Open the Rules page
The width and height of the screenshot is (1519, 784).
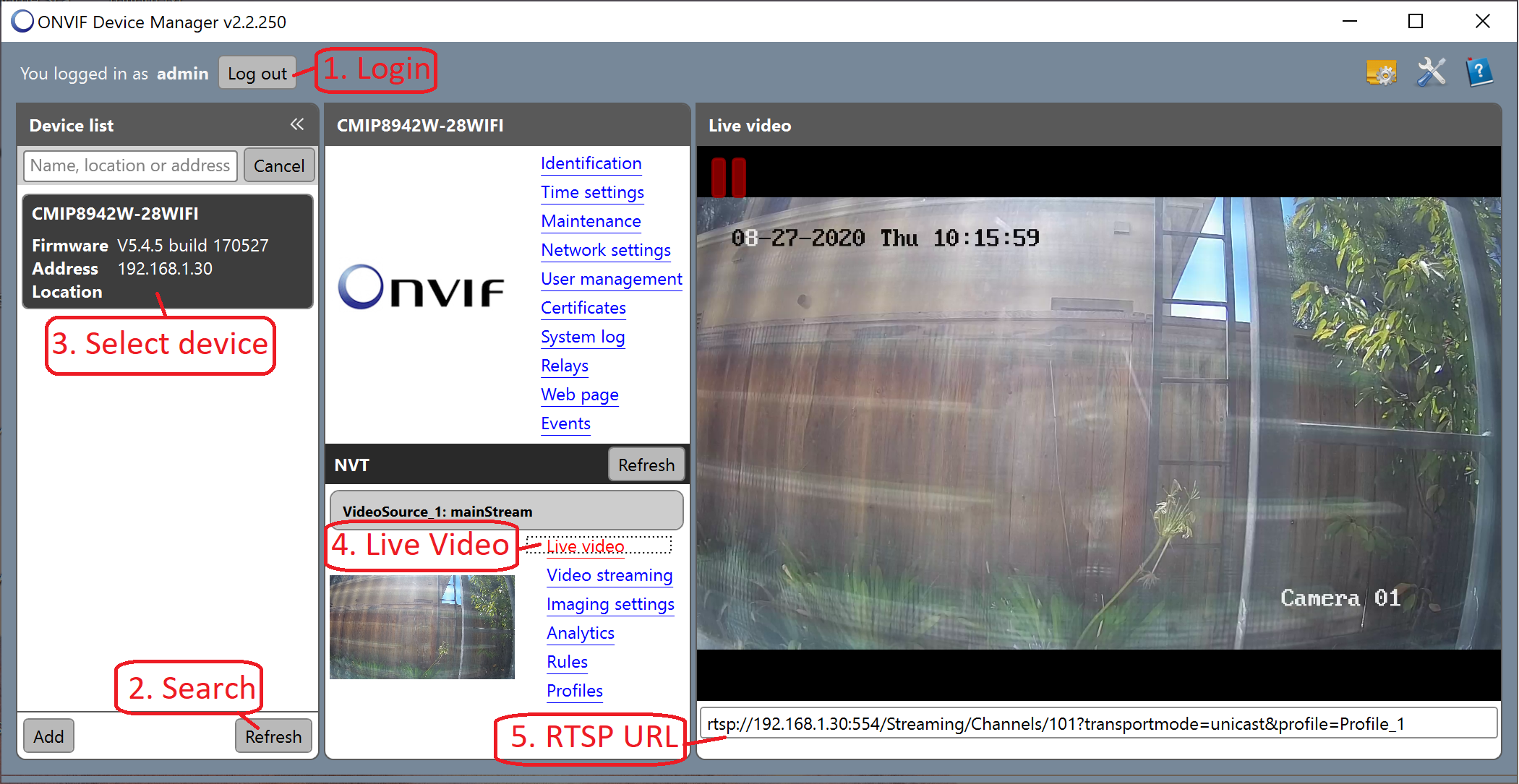click(567, 662)
